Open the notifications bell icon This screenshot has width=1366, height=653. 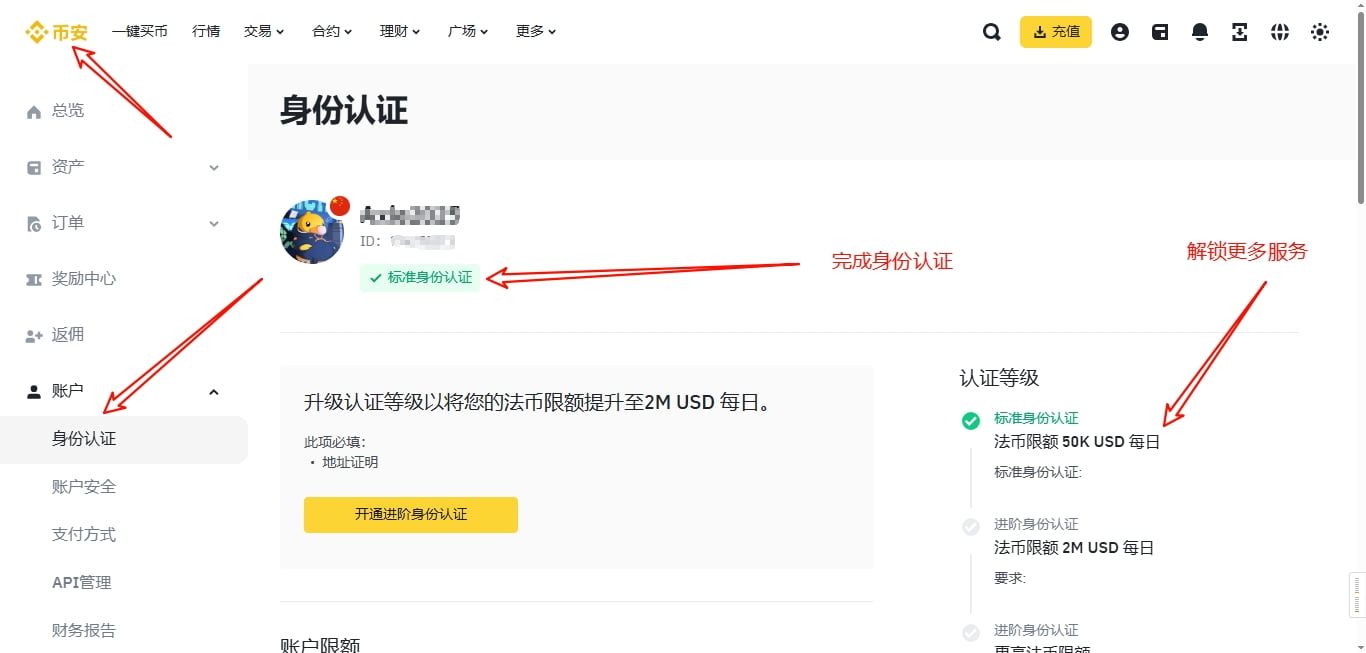coord(1199,31)
